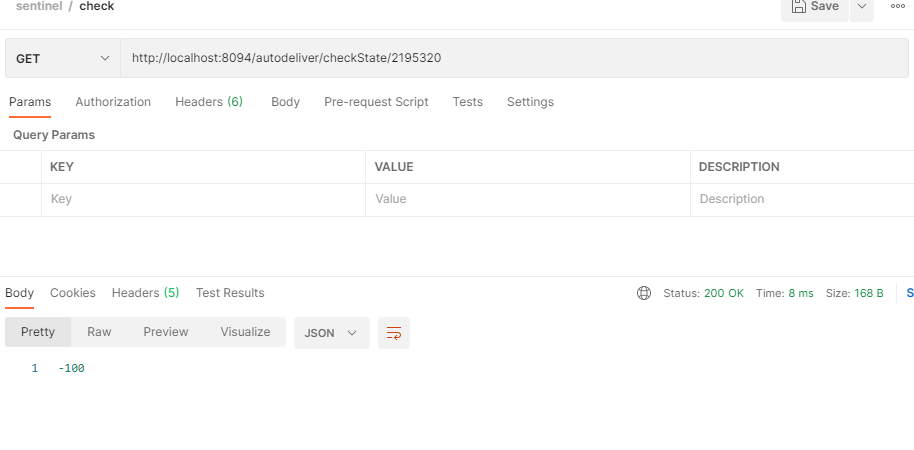Image resolution: width=914 pixels, height=450 pixels.
Task: Open the request Body tab
Action: pos(285,102)
